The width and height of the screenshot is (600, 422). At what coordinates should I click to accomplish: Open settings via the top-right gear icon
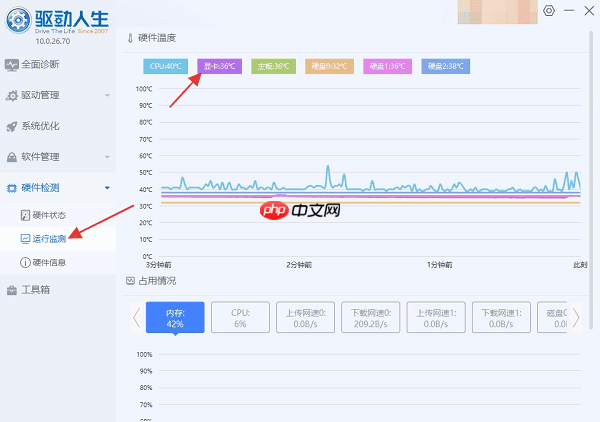[548, 11]
